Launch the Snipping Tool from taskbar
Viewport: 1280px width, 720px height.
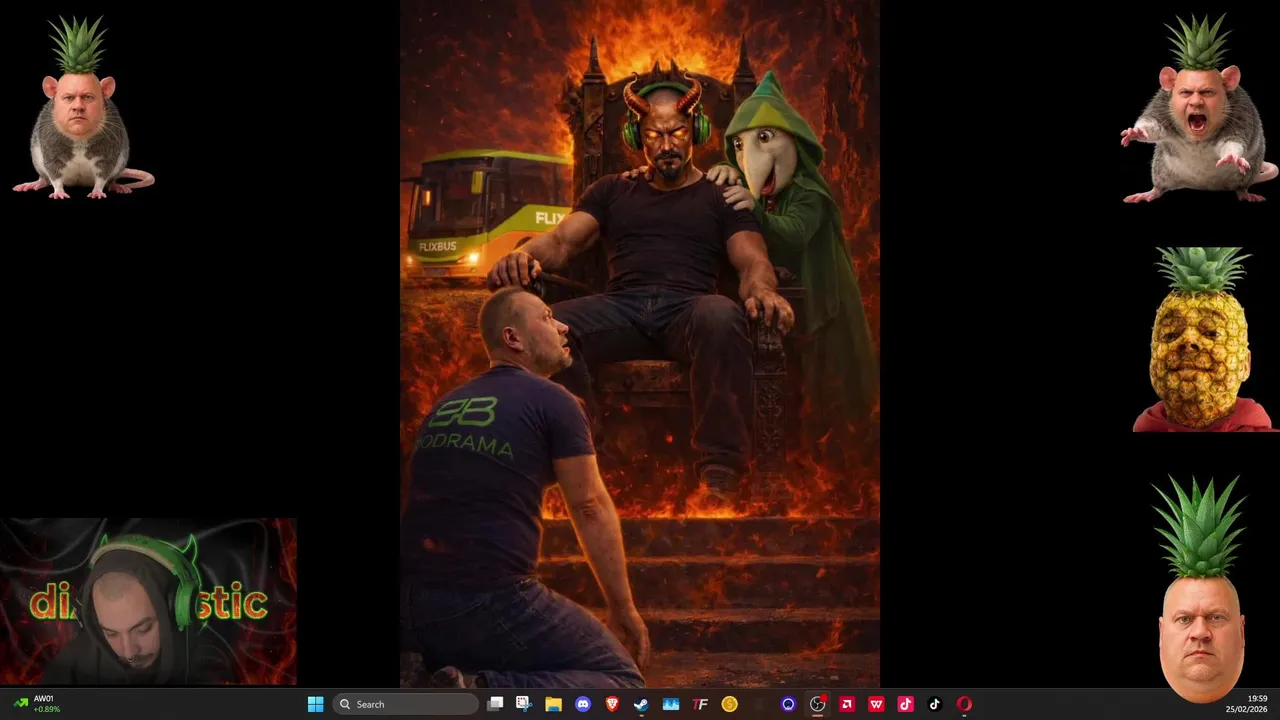pos(524,704)
